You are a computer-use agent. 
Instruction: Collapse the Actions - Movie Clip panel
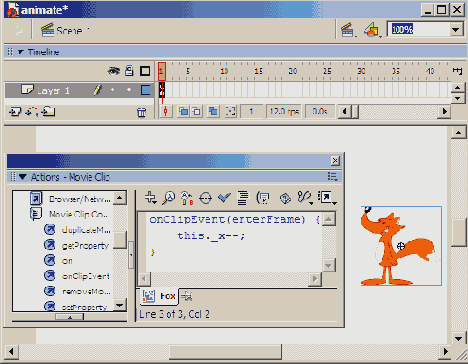coord(23,177)
